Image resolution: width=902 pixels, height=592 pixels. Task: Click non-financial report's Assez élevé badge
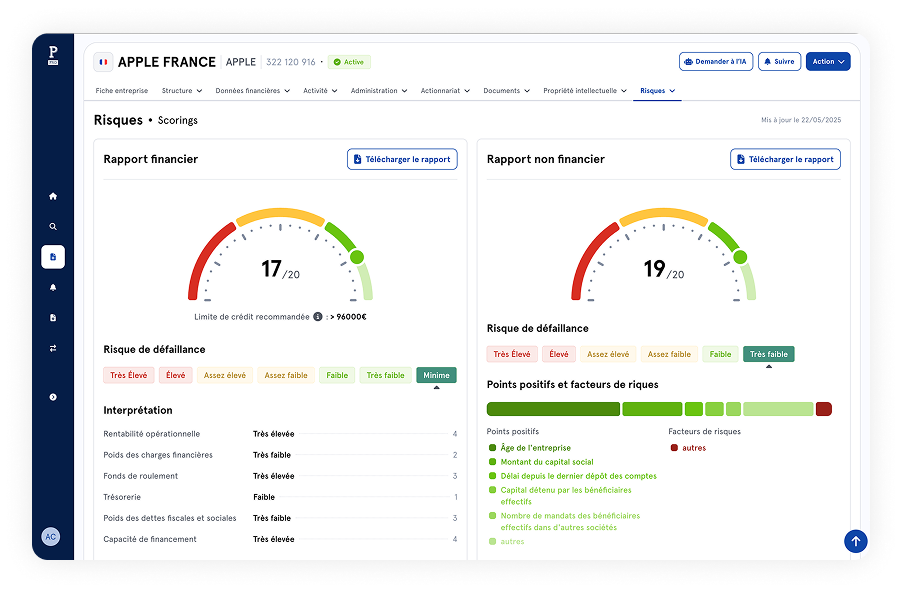tap(608, 354)
